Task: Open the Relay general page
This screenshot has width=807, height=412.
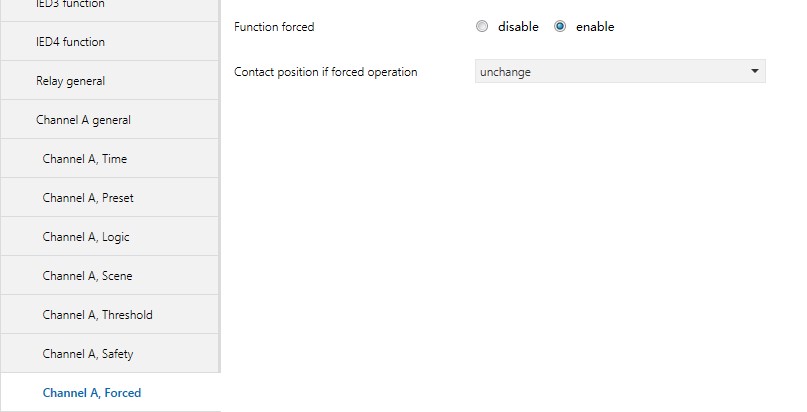Action: click(x=70, y=81)
